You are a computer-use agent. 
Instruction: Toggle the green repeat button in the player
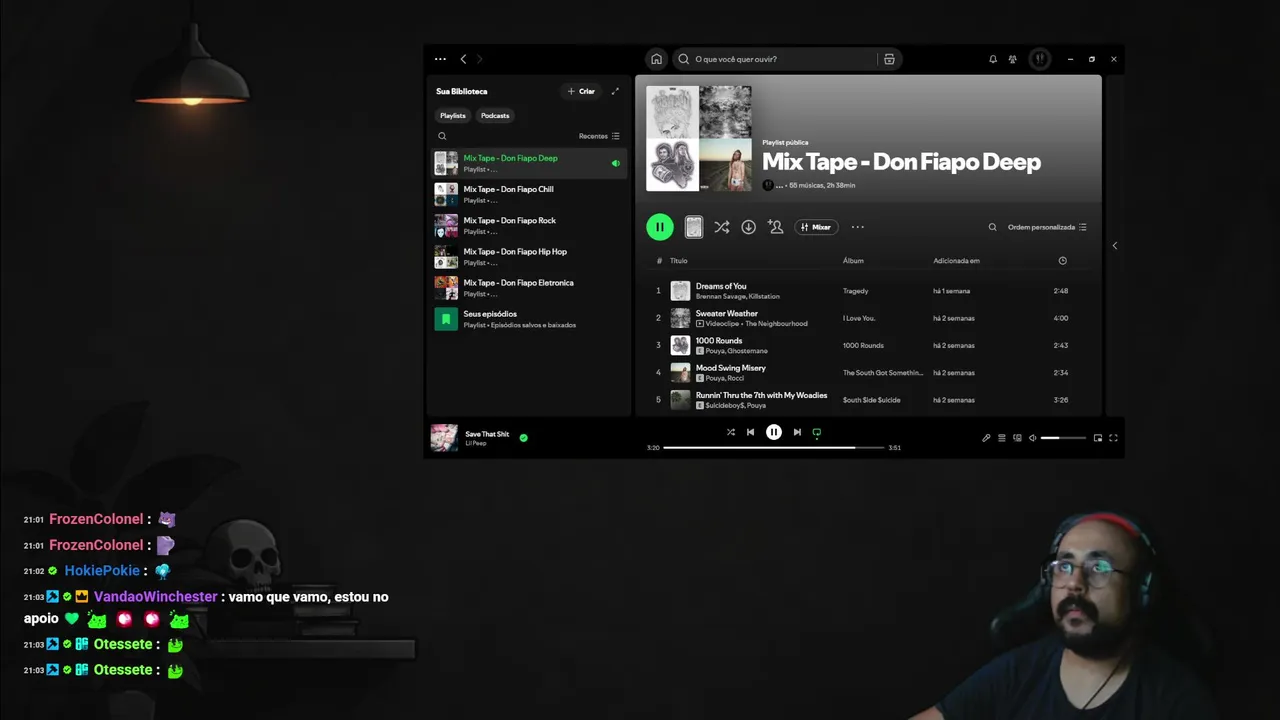pyautogui.click(x=817, y=433)
